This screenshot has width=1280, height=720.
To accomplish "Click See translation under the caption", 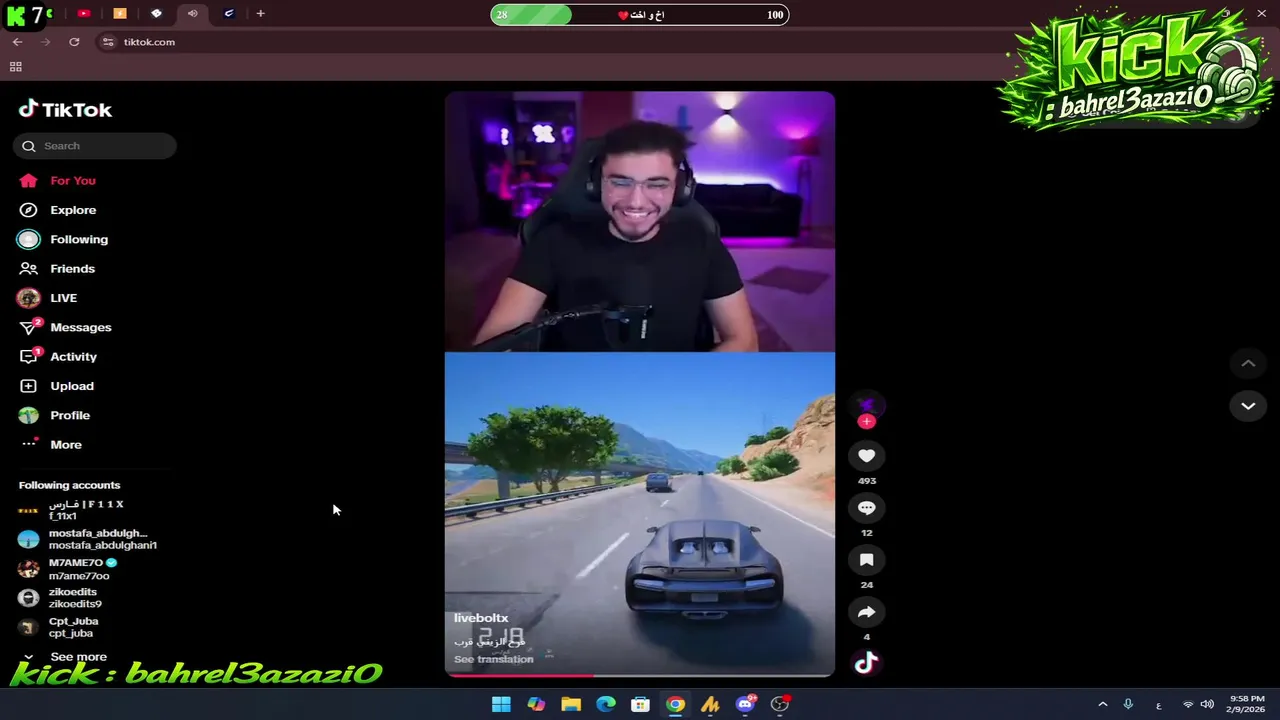I will 494,659.
